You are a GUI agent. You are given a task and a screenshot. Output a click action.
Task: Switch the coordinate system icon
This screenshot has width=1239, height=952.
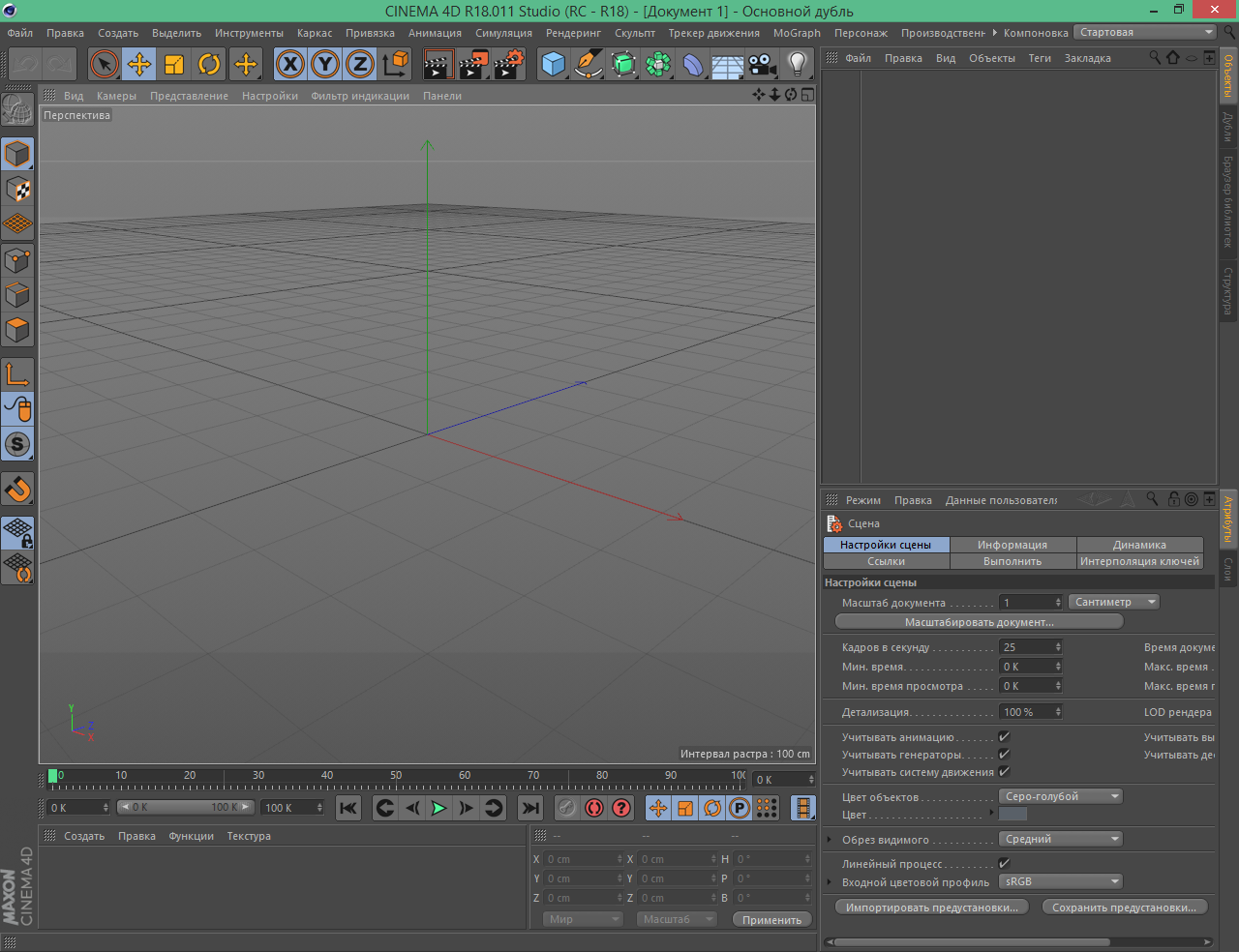395,65
